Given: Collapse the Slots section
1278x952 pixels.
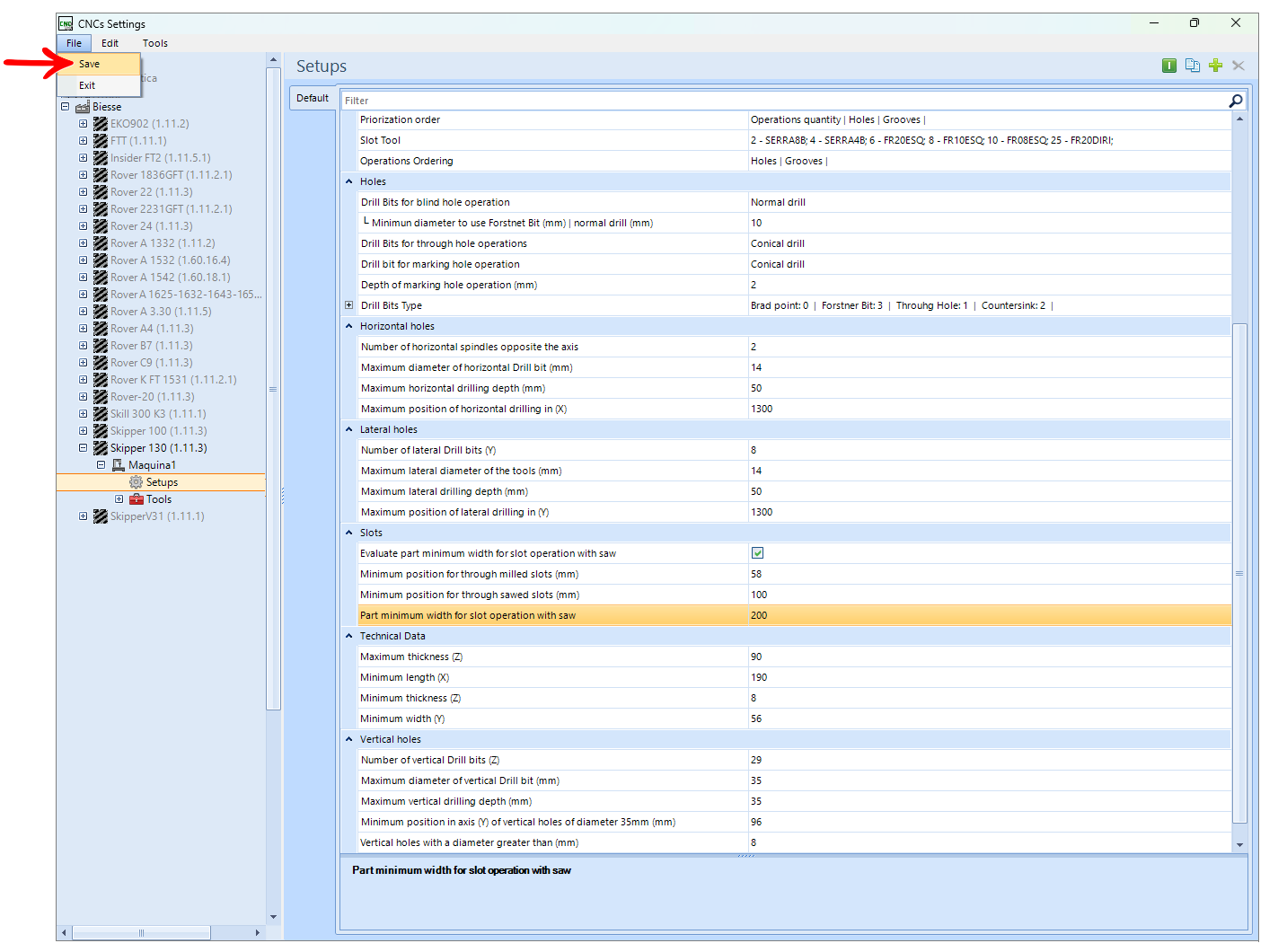Looking at the screenshot, I should pos(349,533).
